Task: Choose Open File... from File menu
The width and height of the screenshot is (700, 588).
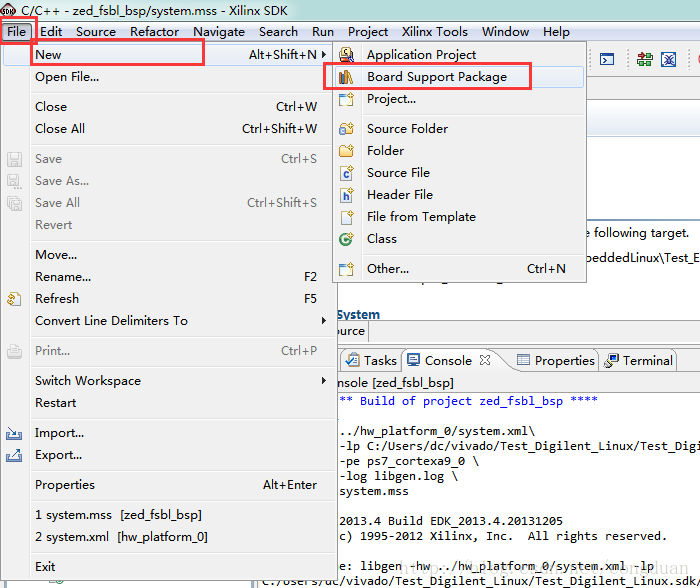Action: coord(181,77)
